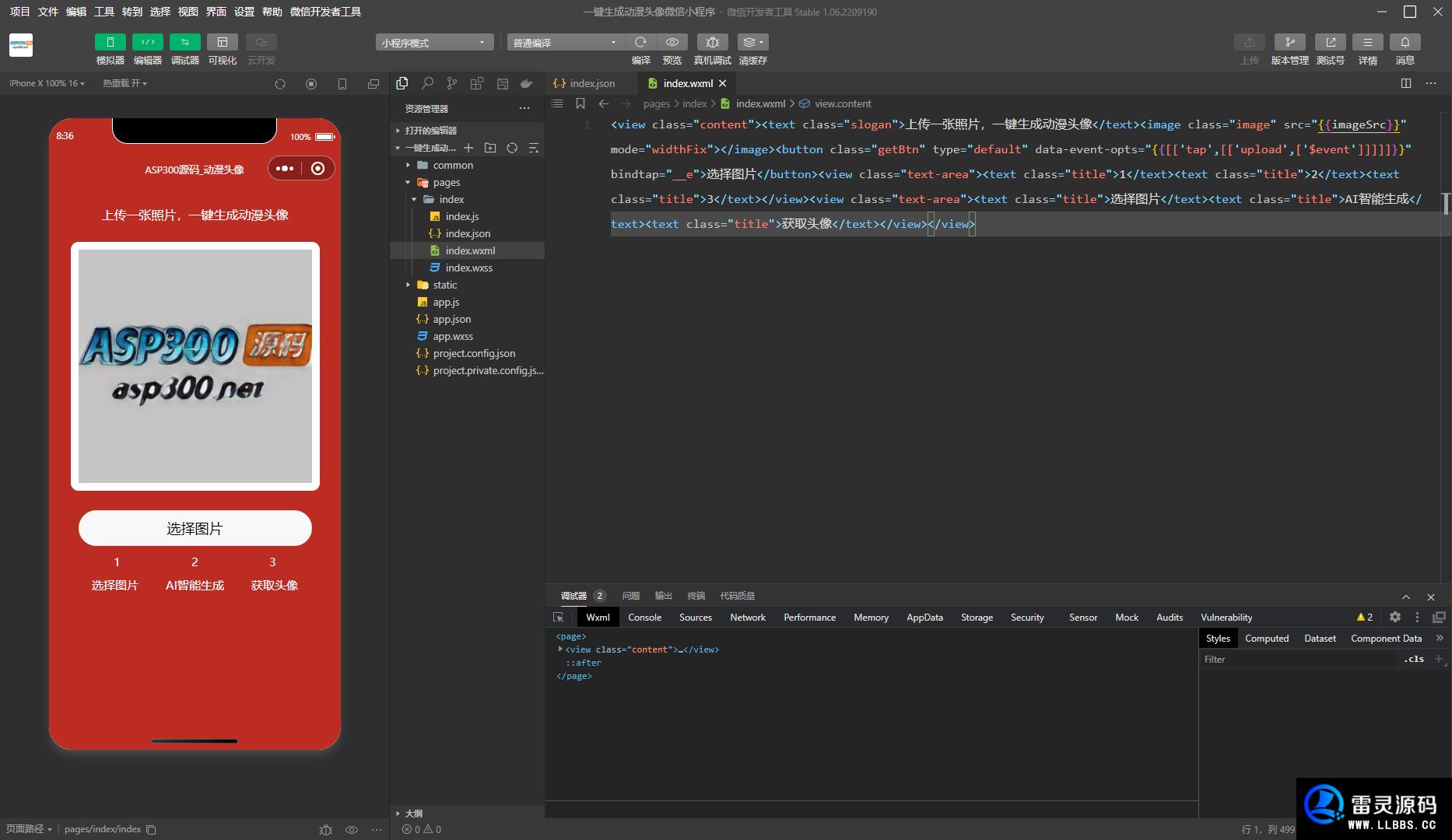Toggle the visualization panel button
This screenshot has height=840, width=1452.
[222, 42]
